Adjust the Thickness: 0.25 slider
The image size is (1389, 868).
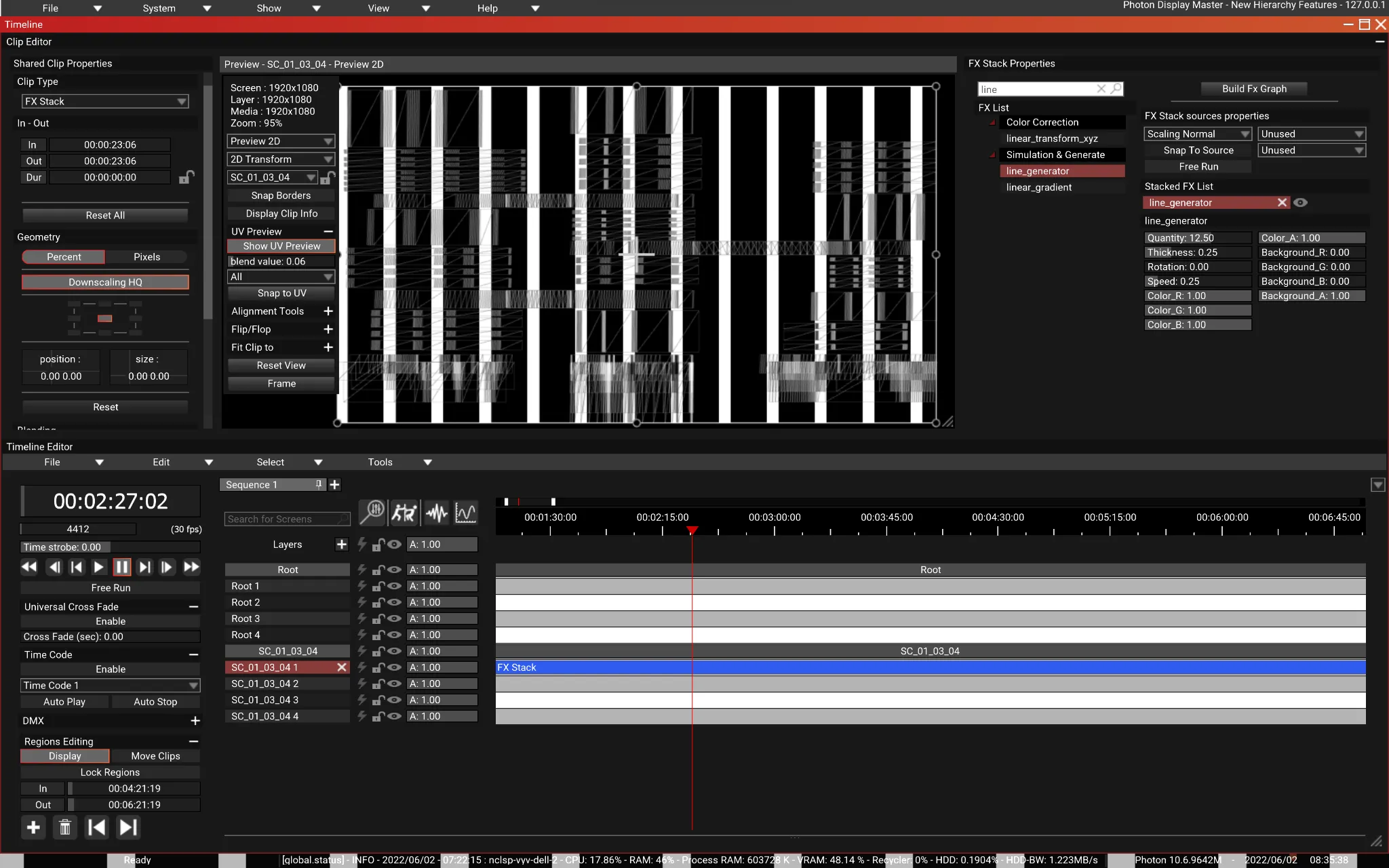[x=1198, y=252]
